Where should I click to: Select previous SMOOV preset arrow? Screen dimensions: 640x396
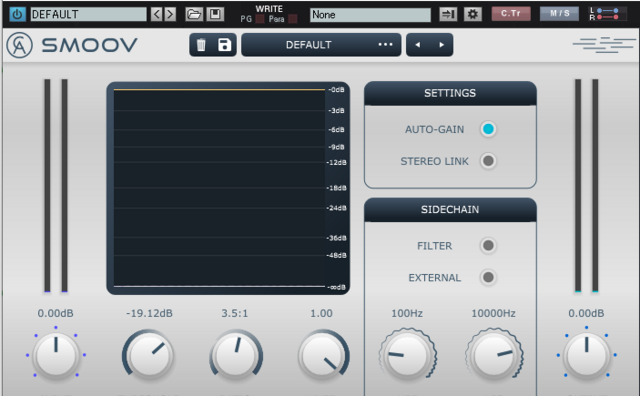[x=418, y=45]
